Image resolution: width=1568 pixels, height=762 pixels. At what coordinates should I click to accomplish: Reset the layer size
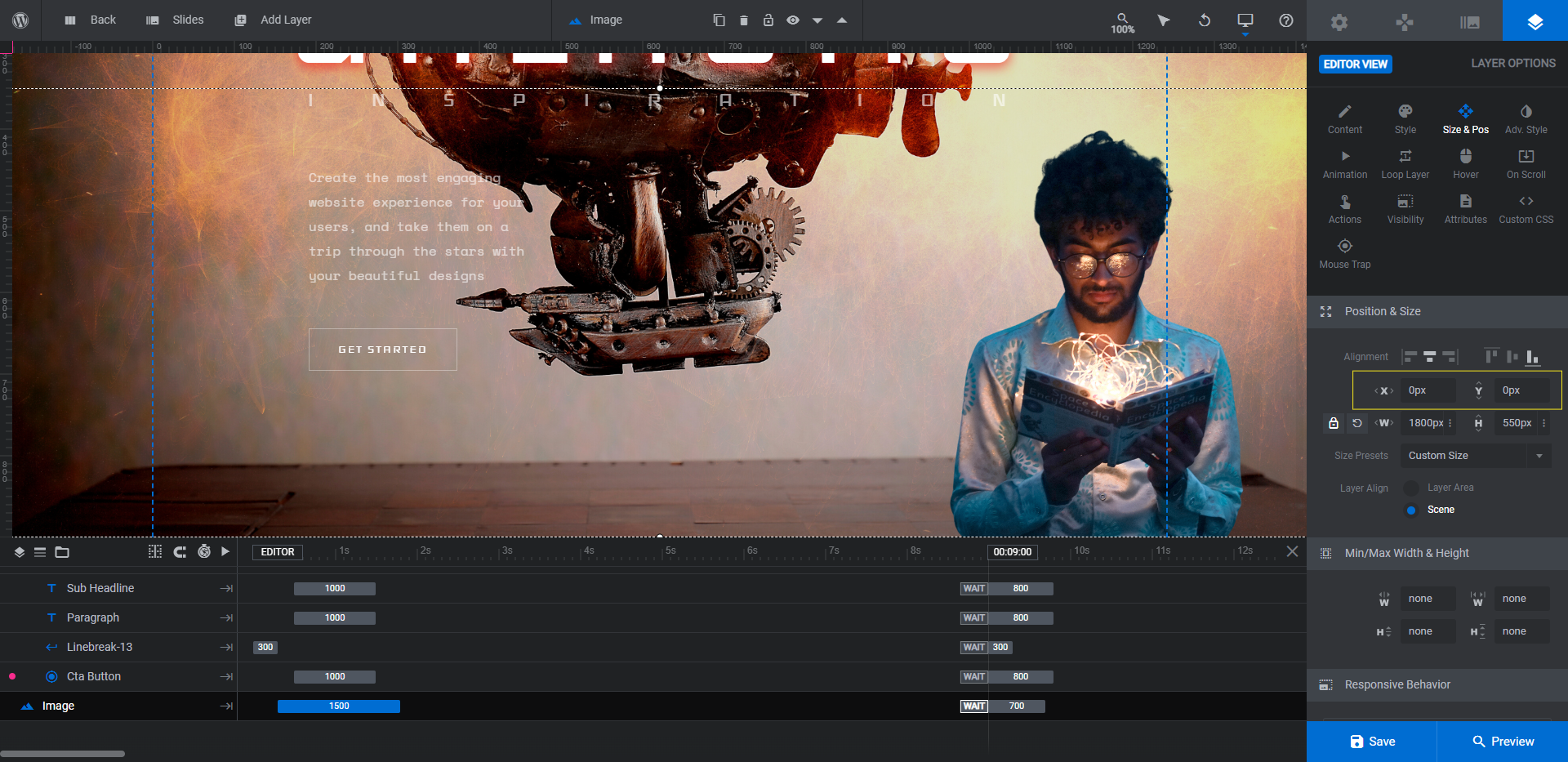pyautogui.click(x=1357, y=423)
